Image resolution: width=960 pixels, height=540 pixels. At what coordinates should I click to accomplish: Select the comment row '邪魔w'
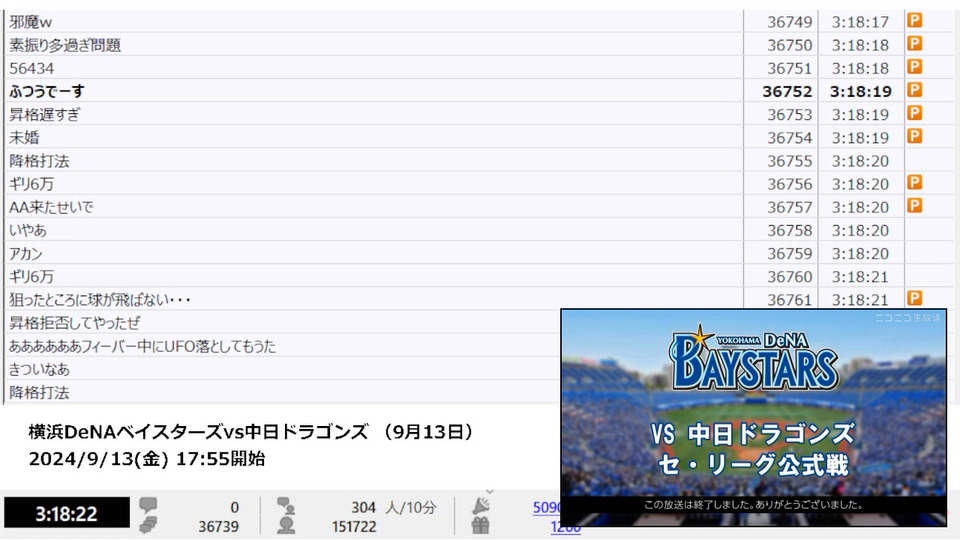(373, 22)
